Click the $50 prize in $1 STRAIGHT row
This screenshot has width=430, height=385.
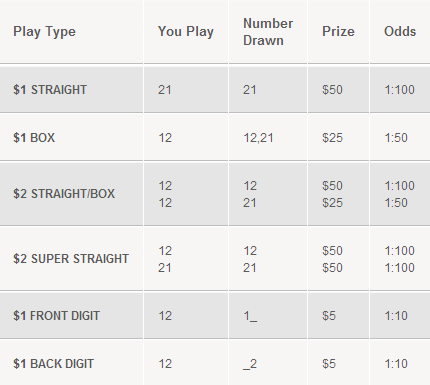pyautogui.click(x=332, y=90)
